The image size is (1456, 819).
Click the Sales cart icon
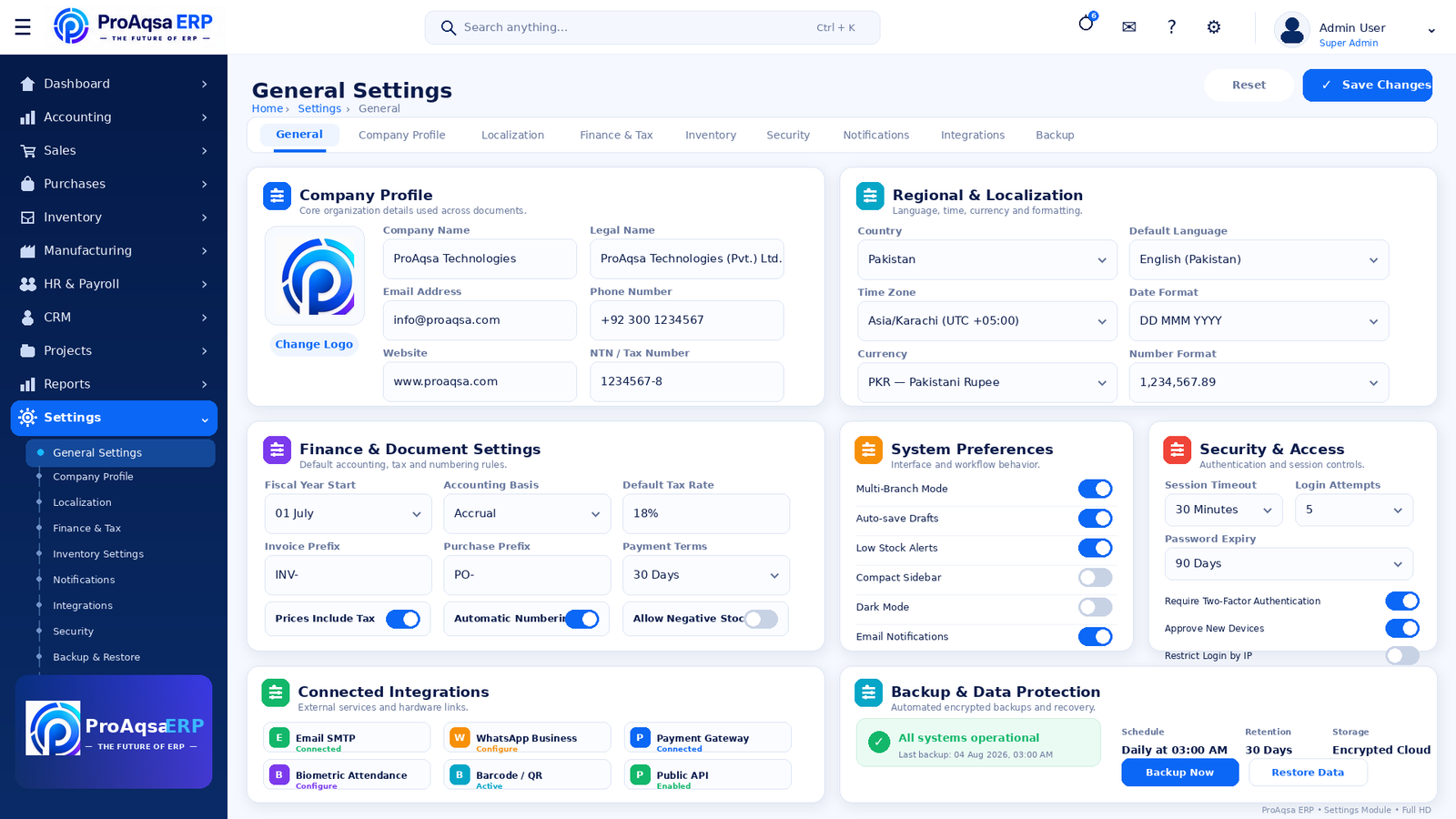point(28,151)
